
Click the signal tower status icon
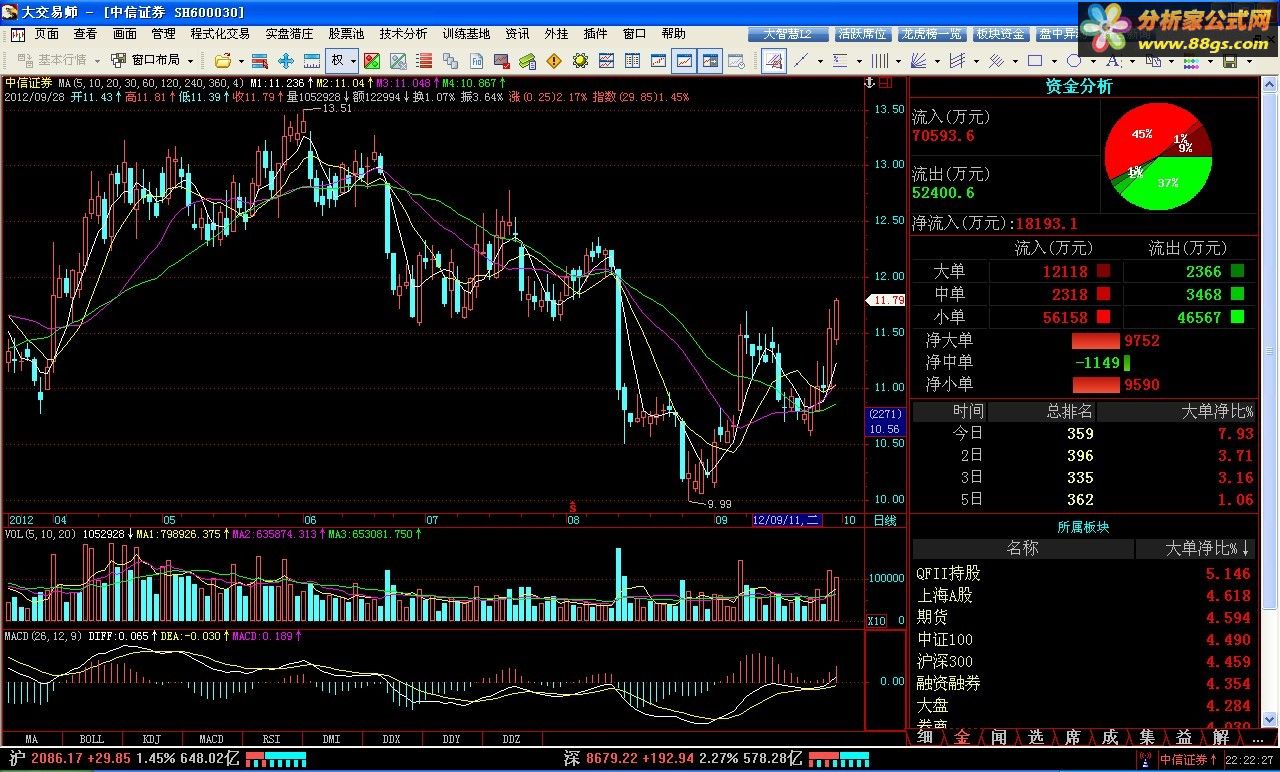(x=1145, y=760)
